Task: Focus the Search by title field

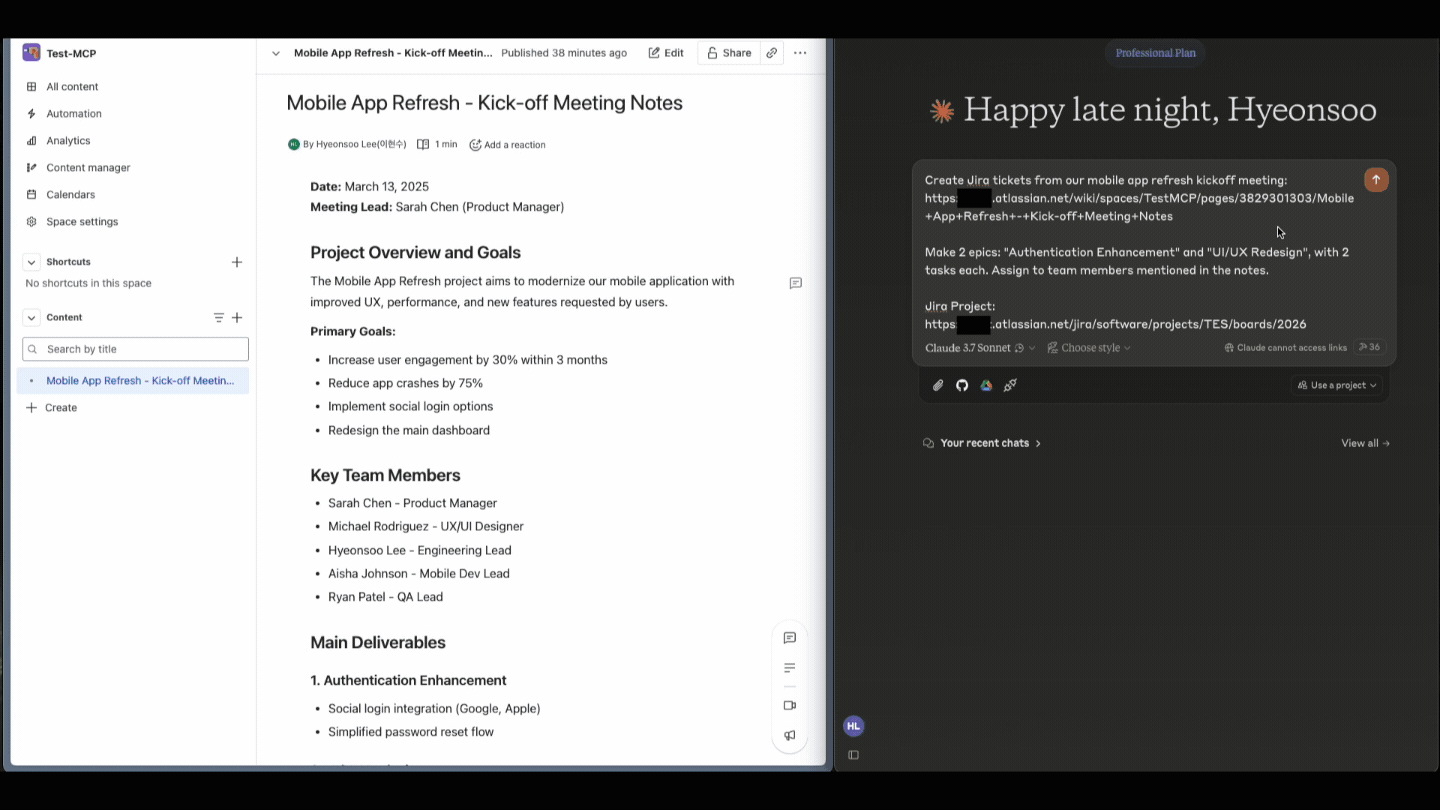Action: click(x=135, y=349)
